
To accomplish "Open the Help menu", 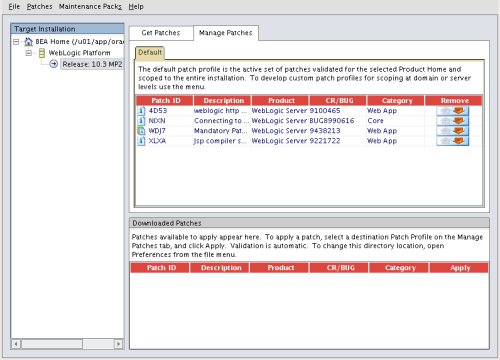I will pos(136,6).
